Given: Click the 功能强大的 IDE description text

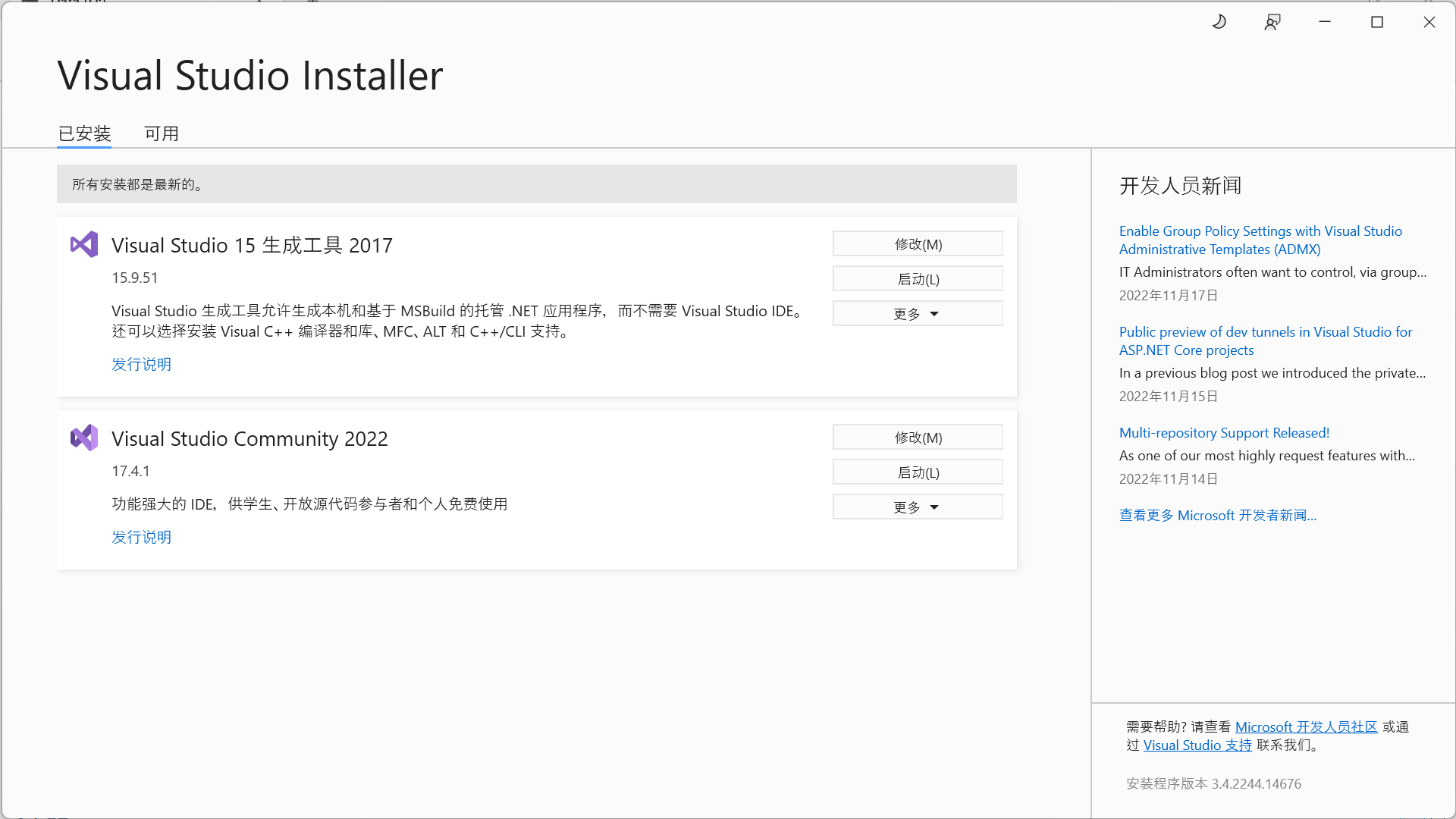Looking at the screenshot, I should coord(309,504).
